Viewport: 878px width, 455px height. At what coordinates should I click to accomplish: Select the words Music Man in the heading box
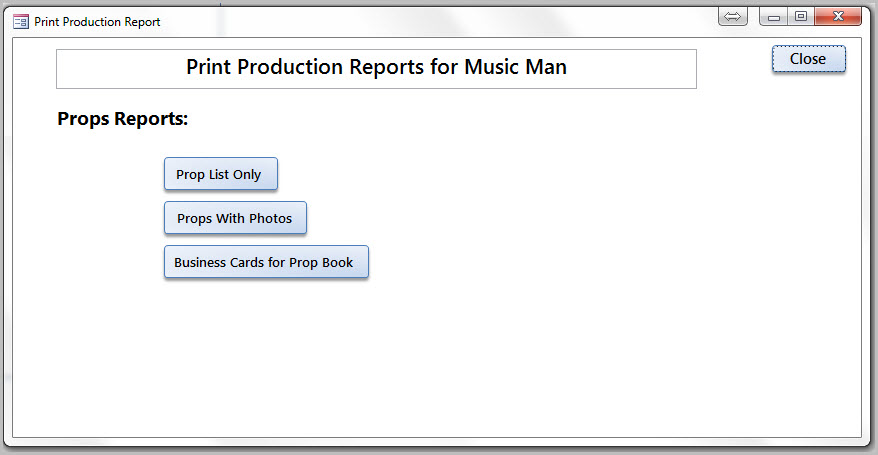515,67
